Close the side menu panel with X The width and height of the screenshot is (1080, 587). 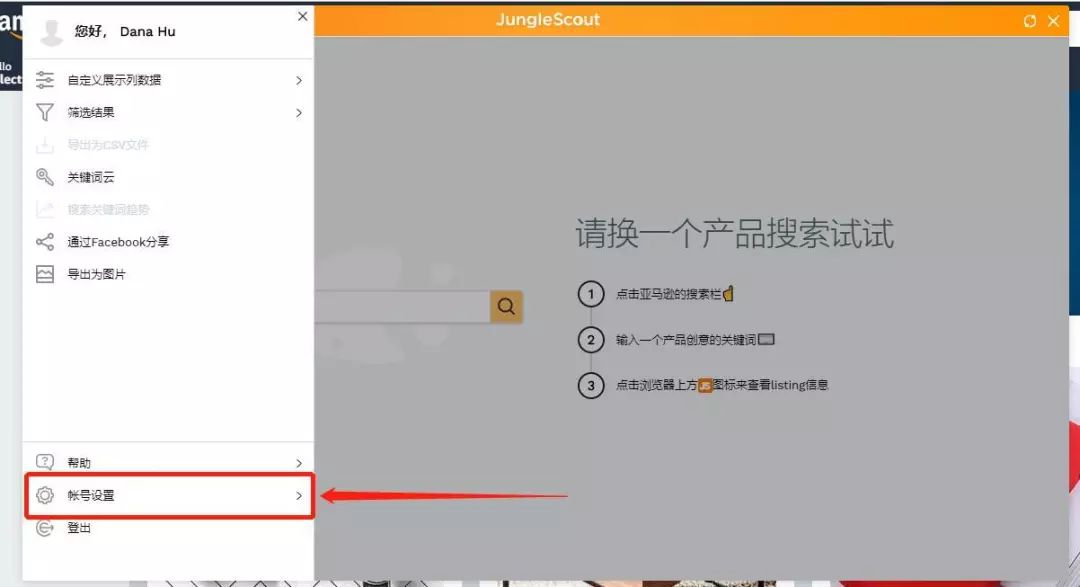(302, 16)
